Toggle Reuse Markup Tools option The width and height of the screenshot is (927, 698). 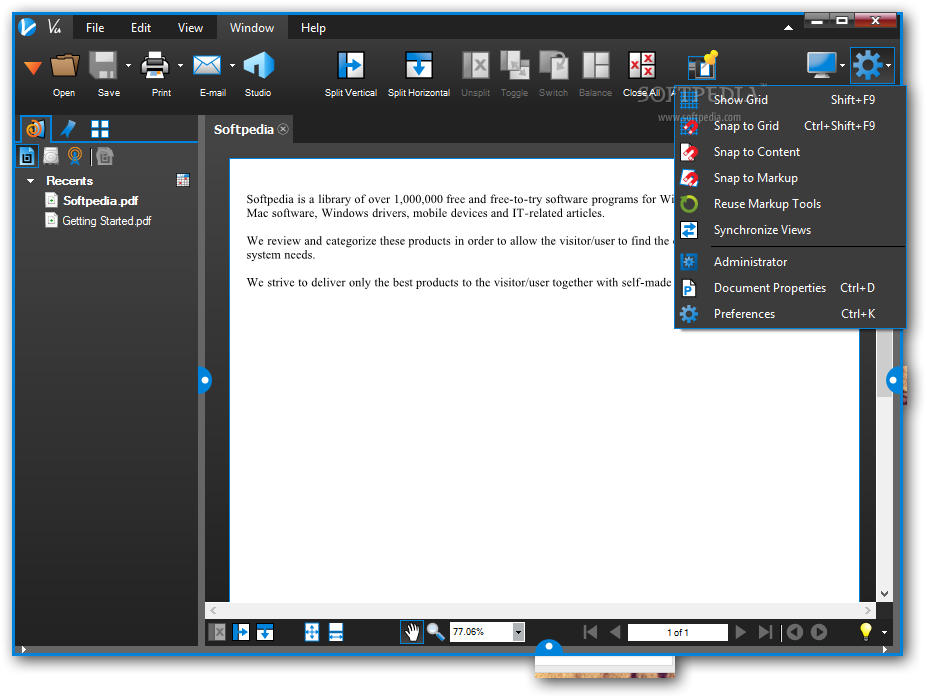point(790,204)
